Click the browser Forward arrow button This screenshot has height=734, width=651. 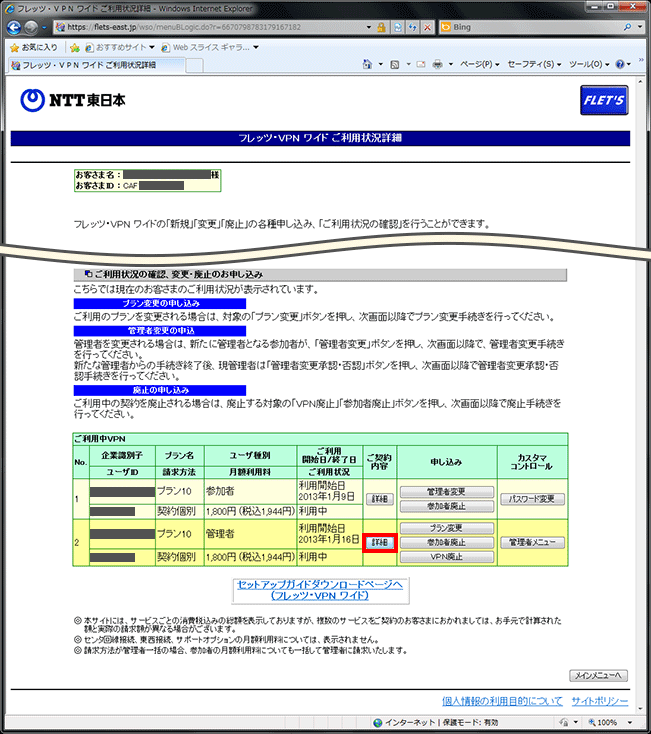point(31,28)
